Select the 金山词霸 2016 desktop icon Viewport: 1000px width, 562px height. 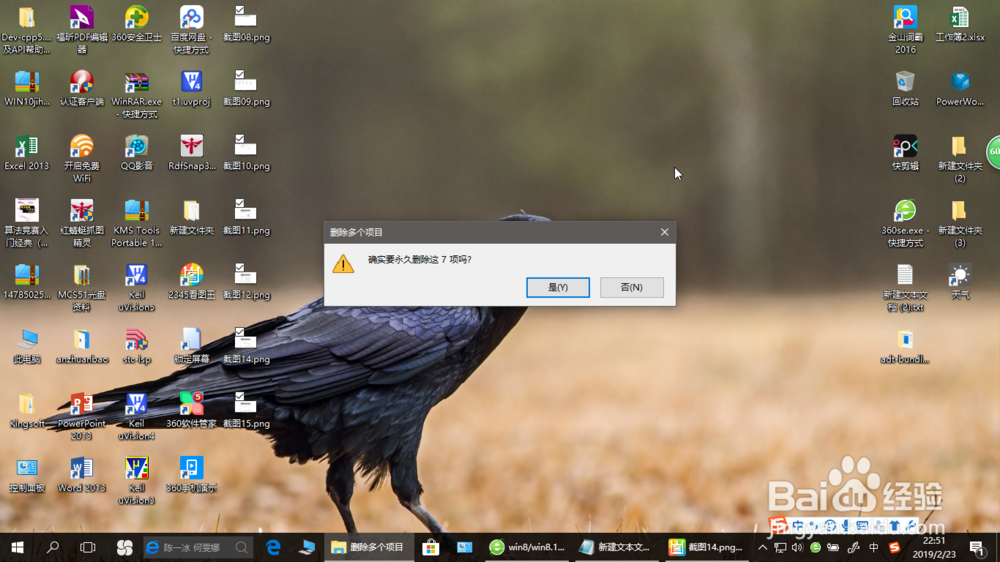[x=906, y=29]
